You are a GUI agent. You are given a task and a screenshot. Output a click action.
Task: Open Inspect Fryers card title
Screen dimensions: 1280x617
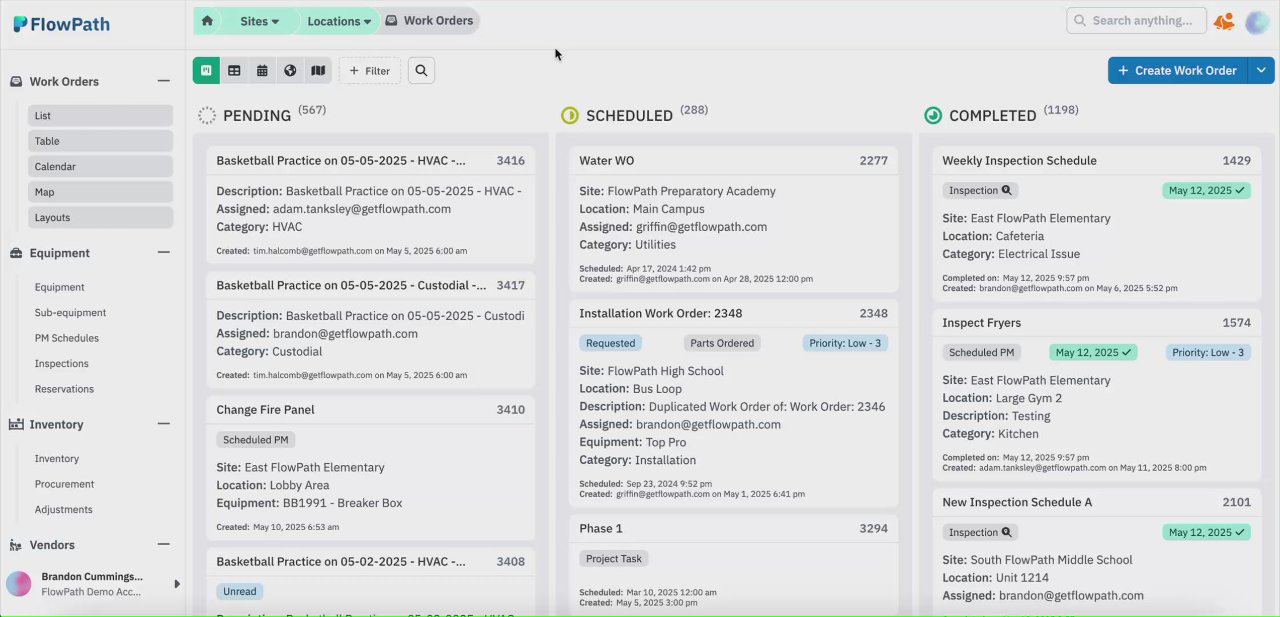(982, 323)
